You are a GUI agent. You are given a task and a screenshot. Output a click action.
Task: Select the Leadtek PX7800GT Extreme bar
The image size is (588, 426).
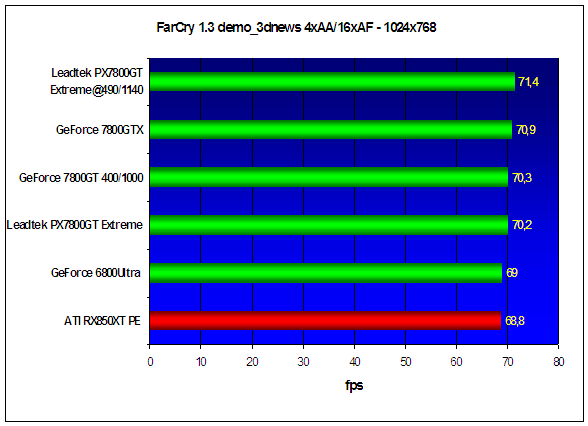pyautogui.click(x=329, y=225)
